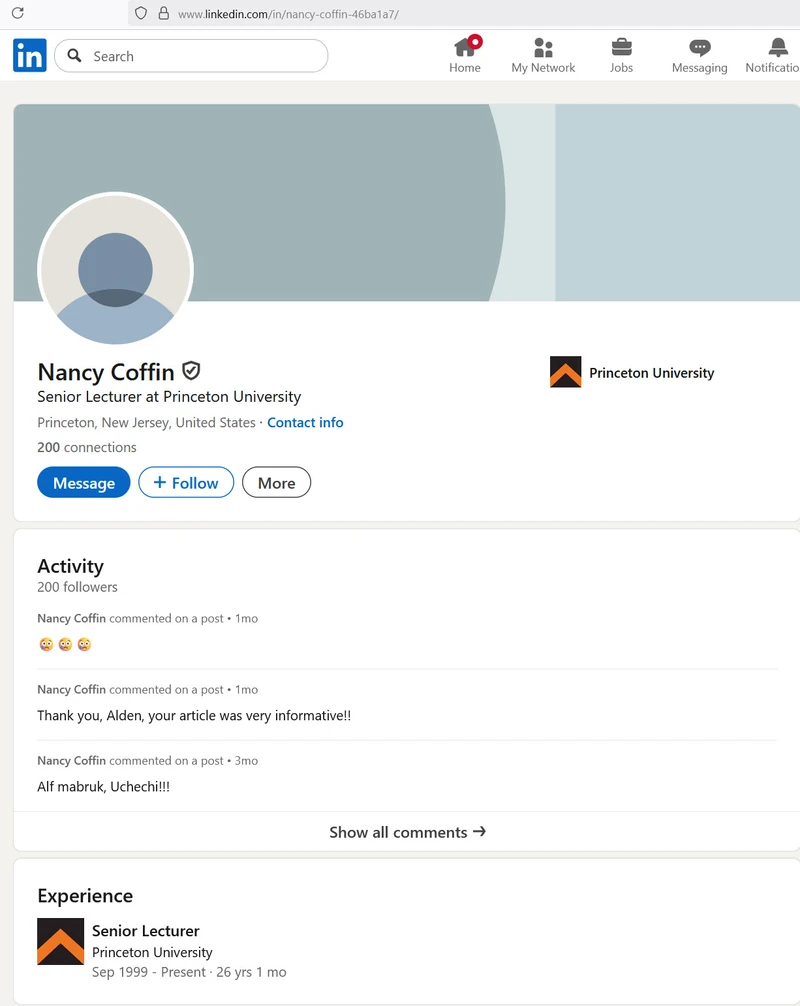The image size is (800, 1006).
Task: Focus the LinkedIn search field
Action: [191, 56]
